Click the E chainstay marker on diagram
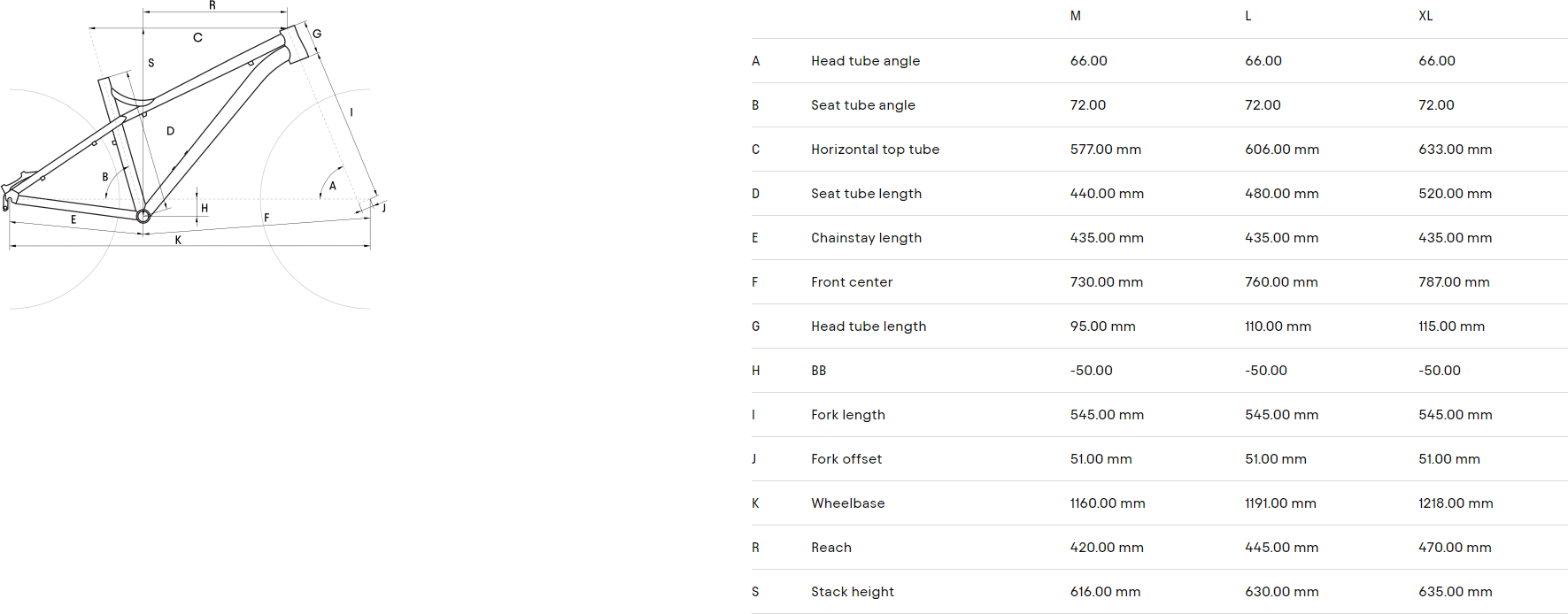This screenshot has height=614, width=1568. [73, 219]
